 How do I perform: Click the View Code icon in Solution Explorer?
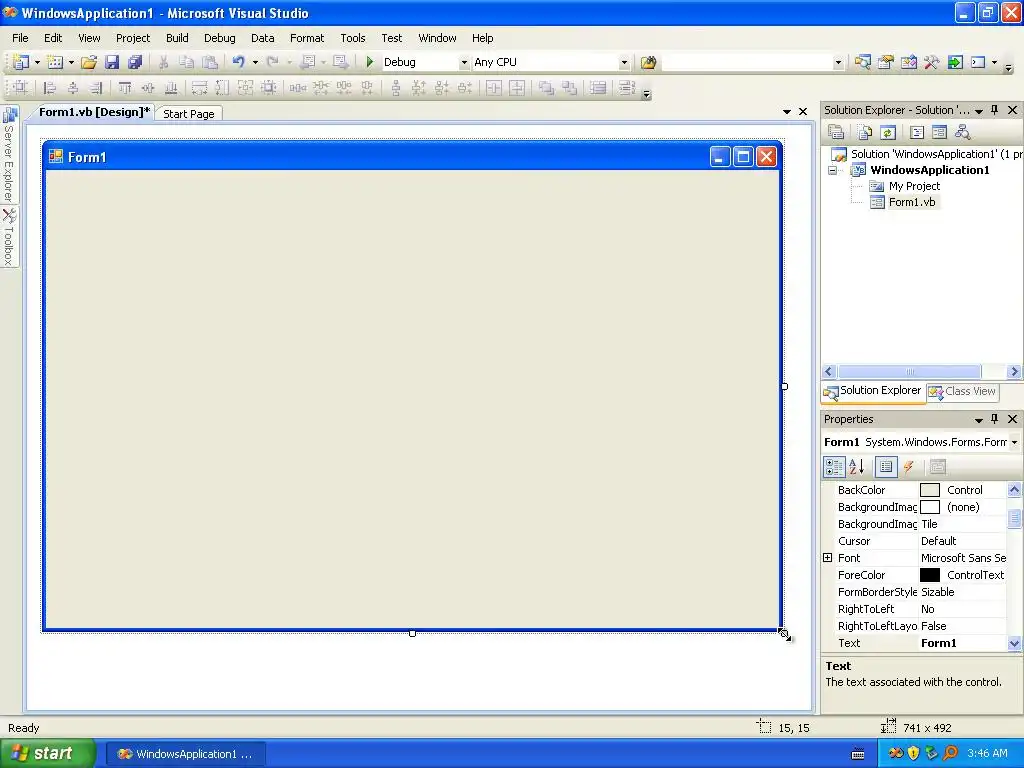tap(917, 133)
